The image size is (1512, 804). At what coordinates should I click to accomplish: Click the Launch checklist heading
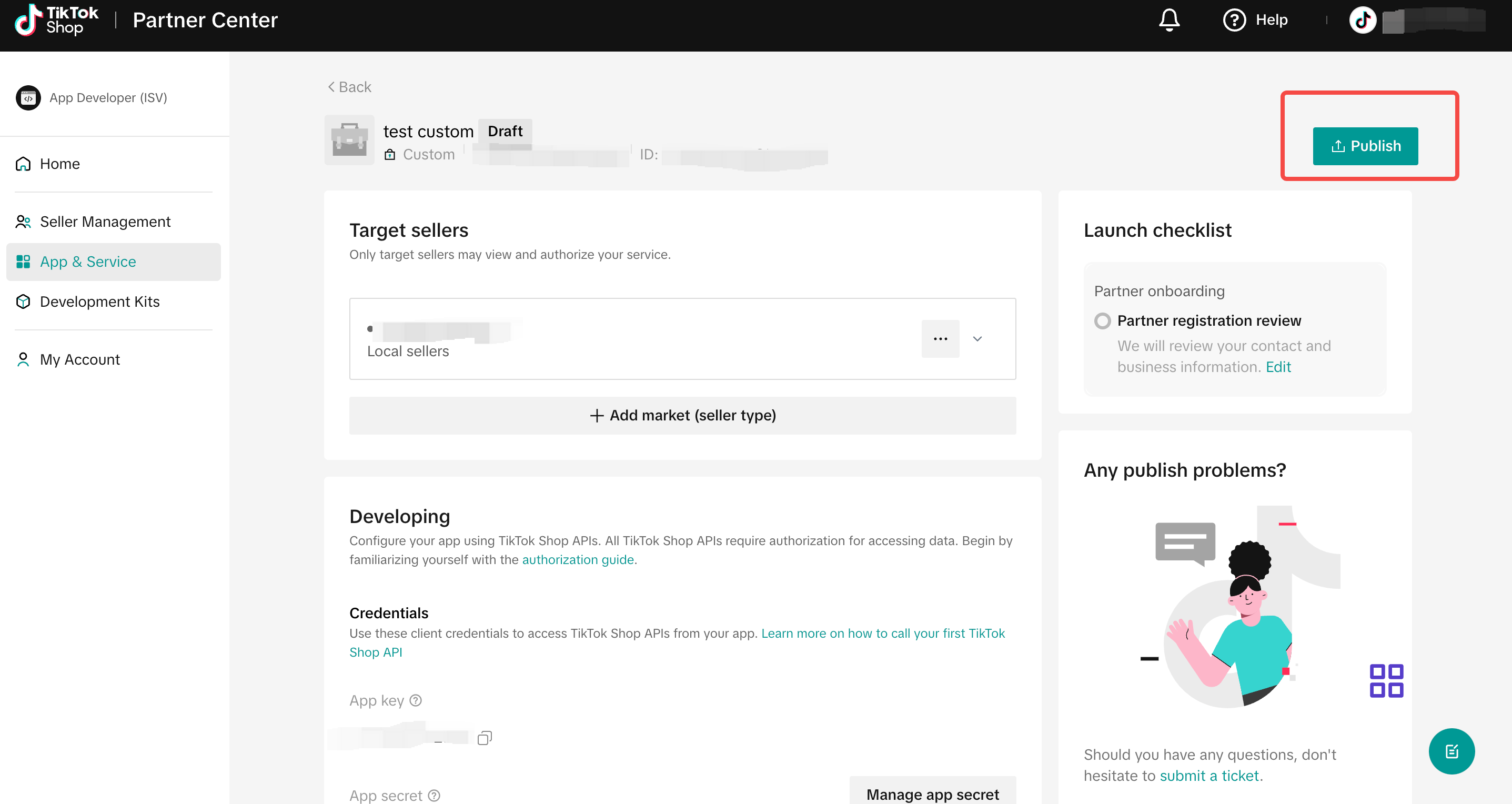[1157, 230]
